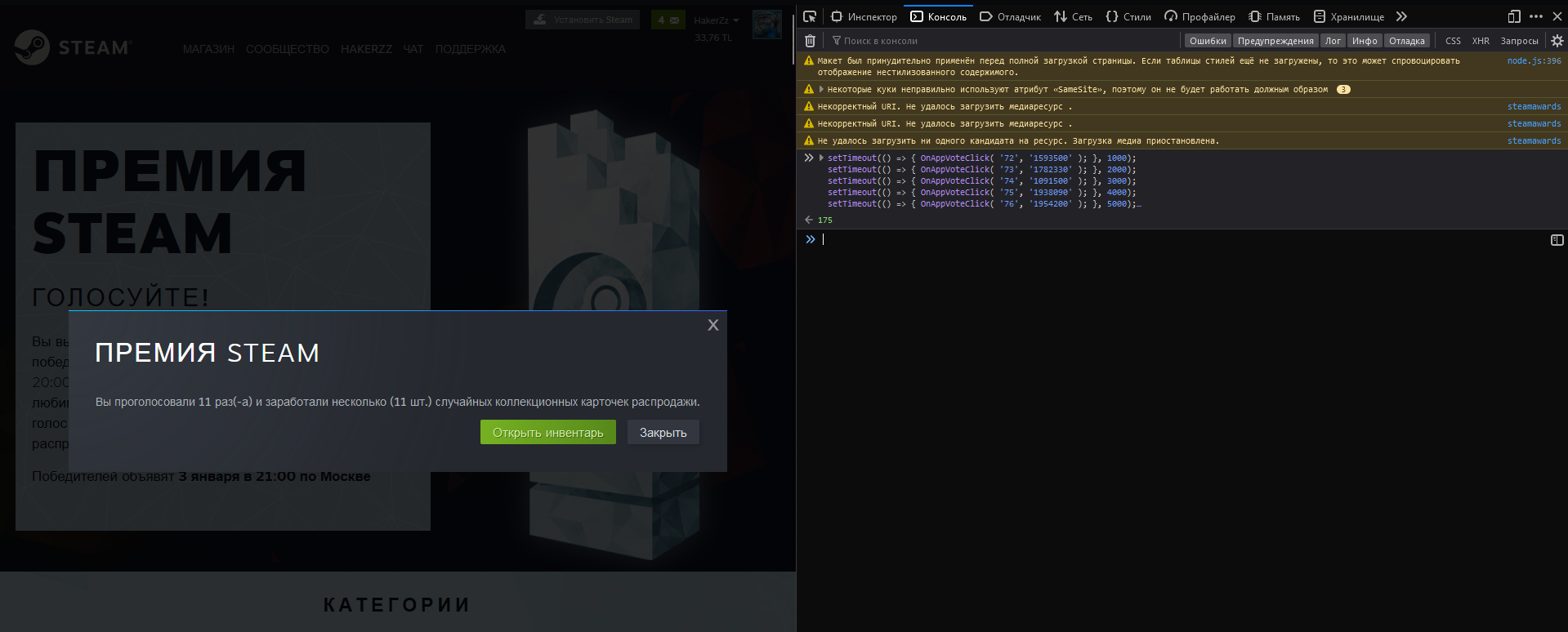The image size is (1568, 632).
Task: Open ПОДДЕРЖКА in the Steam header
Action: (471, 49)
